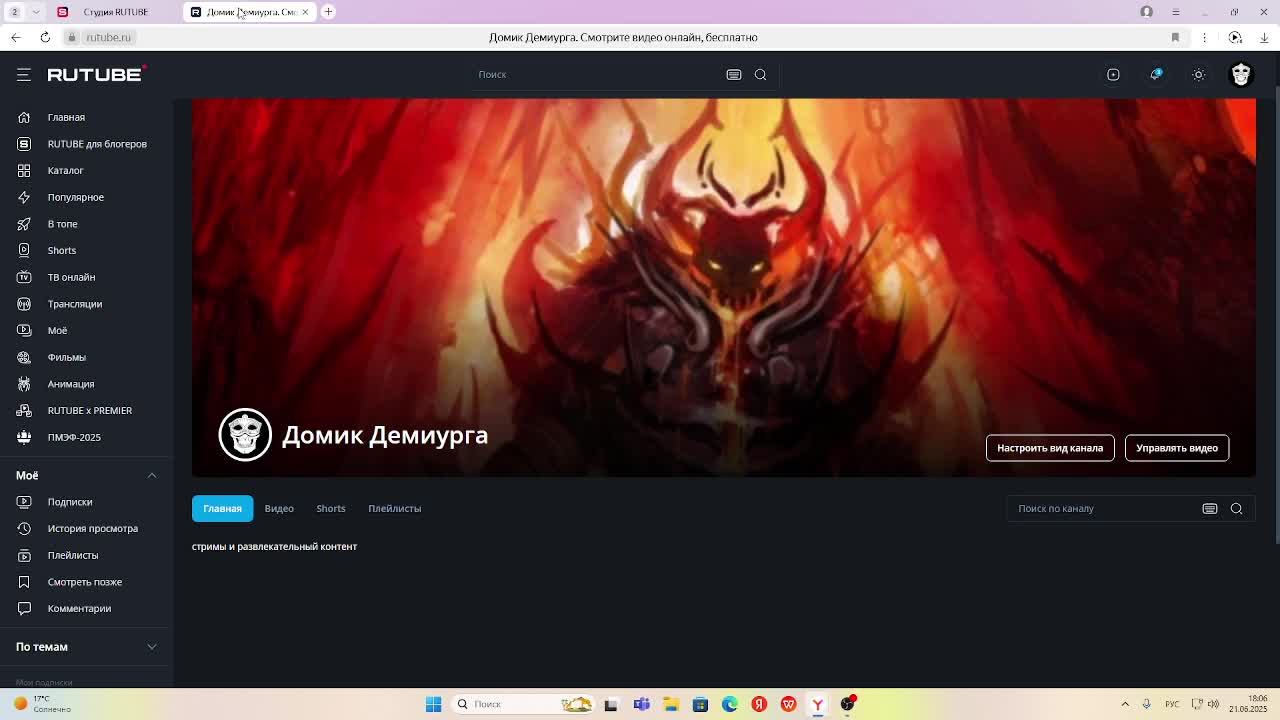1280x720 pixels.
Task: Click the channel search magnifier icon
Action: click(x=1236, y=508)
